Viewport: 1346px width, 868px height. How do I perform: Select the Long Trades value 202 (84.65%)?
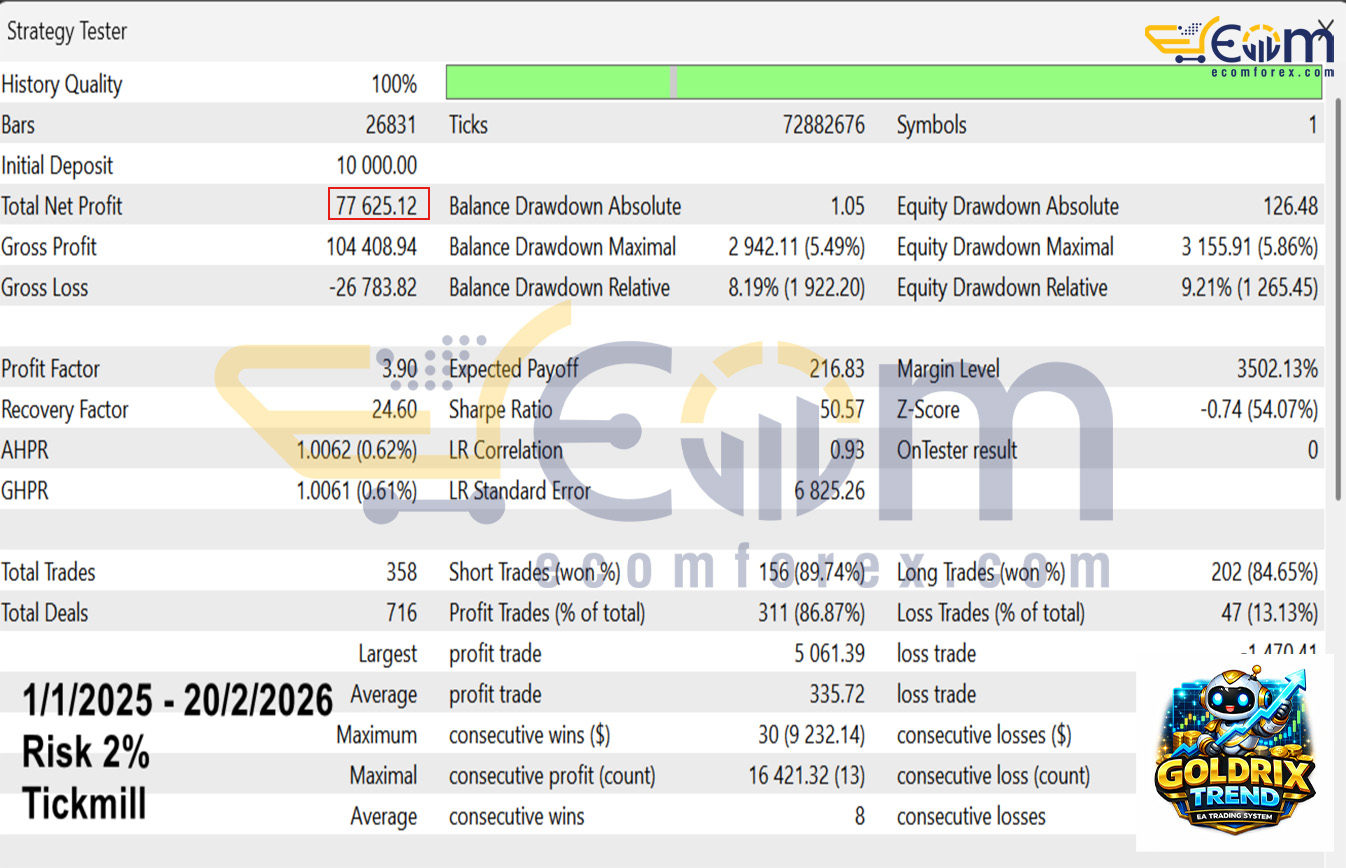pos(1263,573)
